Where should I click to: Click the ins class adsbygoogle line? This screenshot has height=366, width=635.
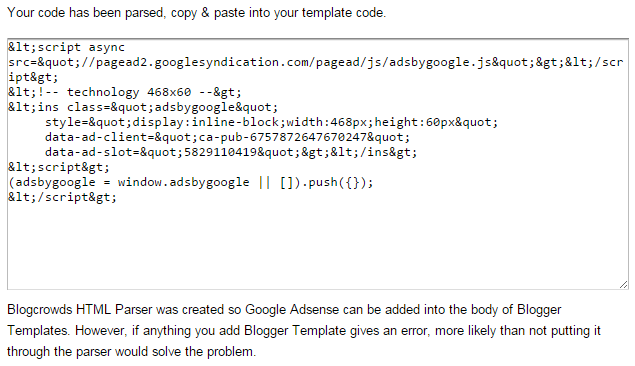coord(143,107)
